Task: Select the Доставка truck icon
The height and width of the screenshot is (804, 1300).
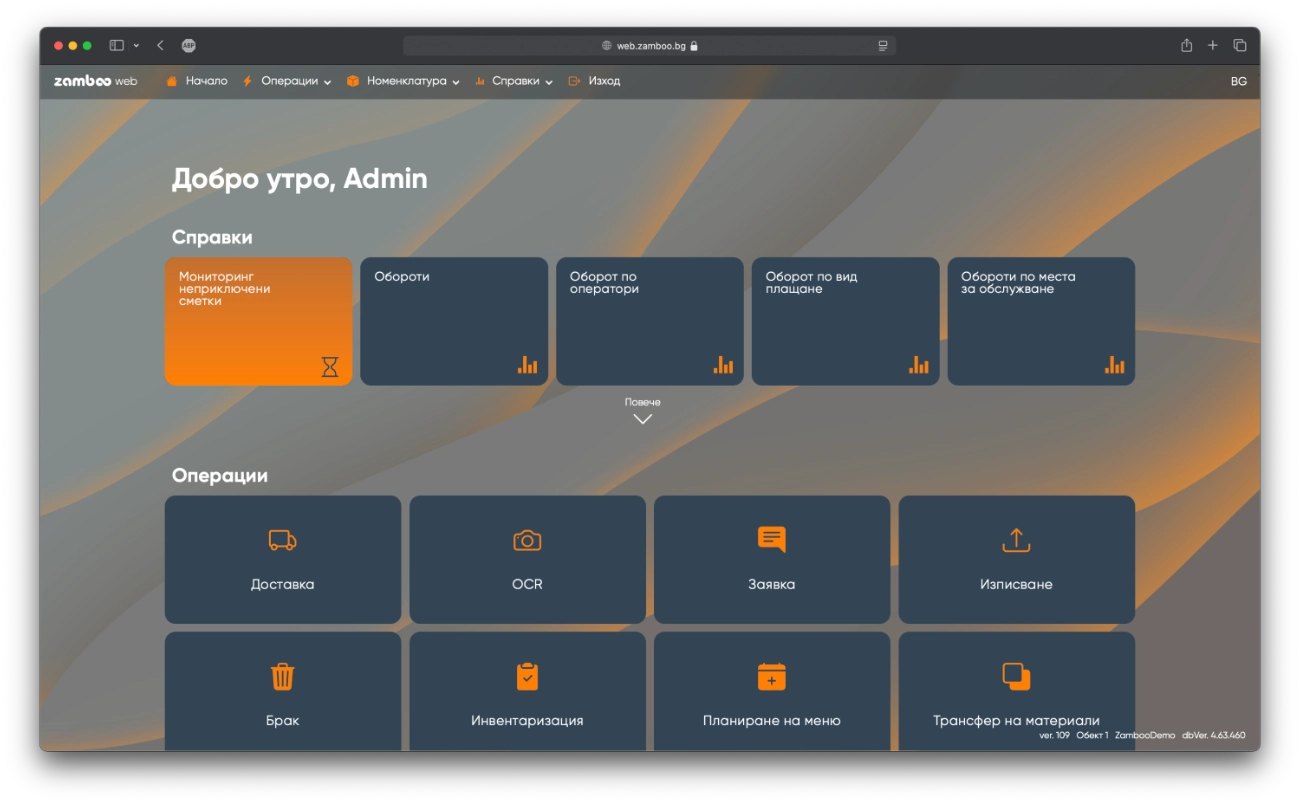Action: [283, 539]
